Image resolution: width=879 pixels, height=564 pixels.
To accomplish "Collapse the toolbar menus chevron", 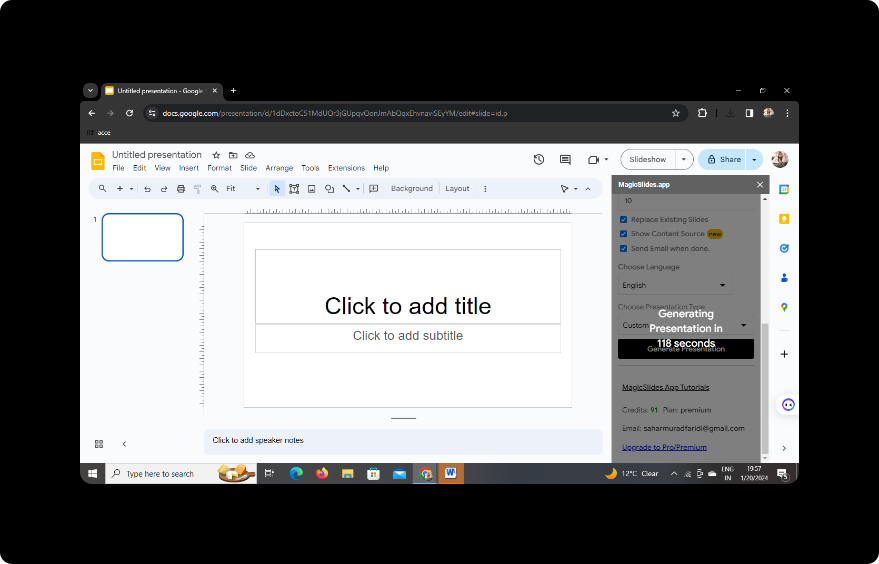I will 588,189.
